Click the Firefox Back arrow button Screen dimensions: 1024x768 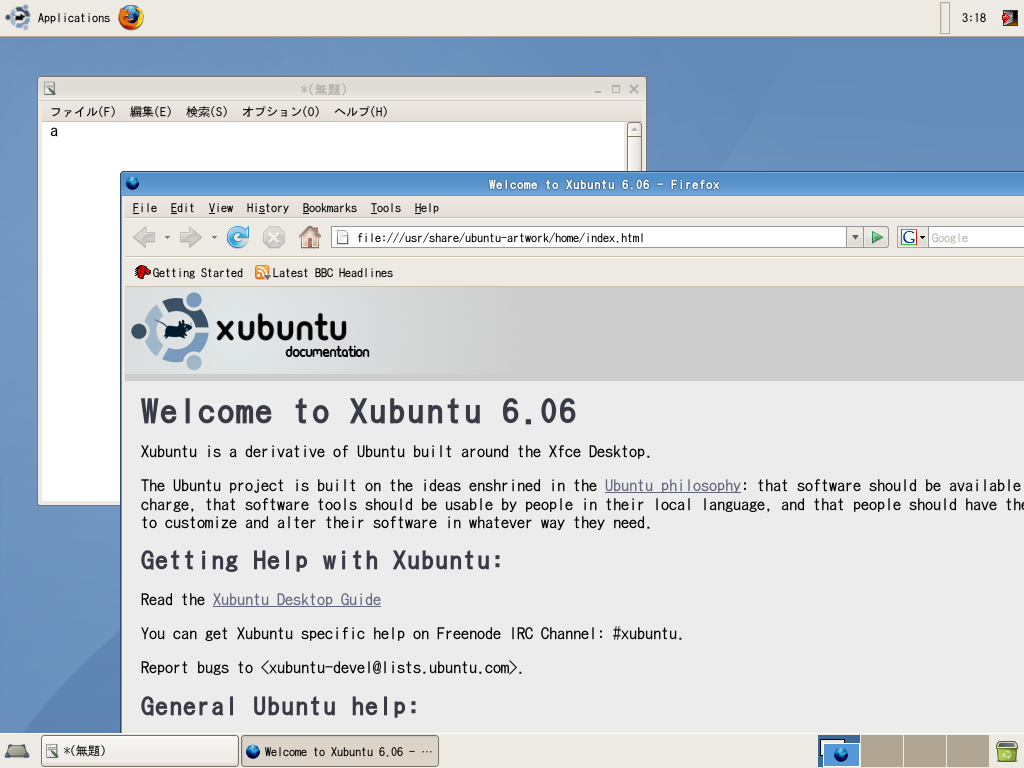[144, 237]
